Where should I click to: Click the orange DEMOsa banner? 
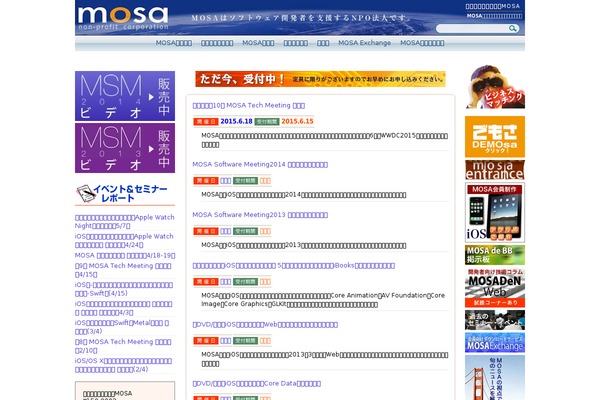[x=495, y=137]
